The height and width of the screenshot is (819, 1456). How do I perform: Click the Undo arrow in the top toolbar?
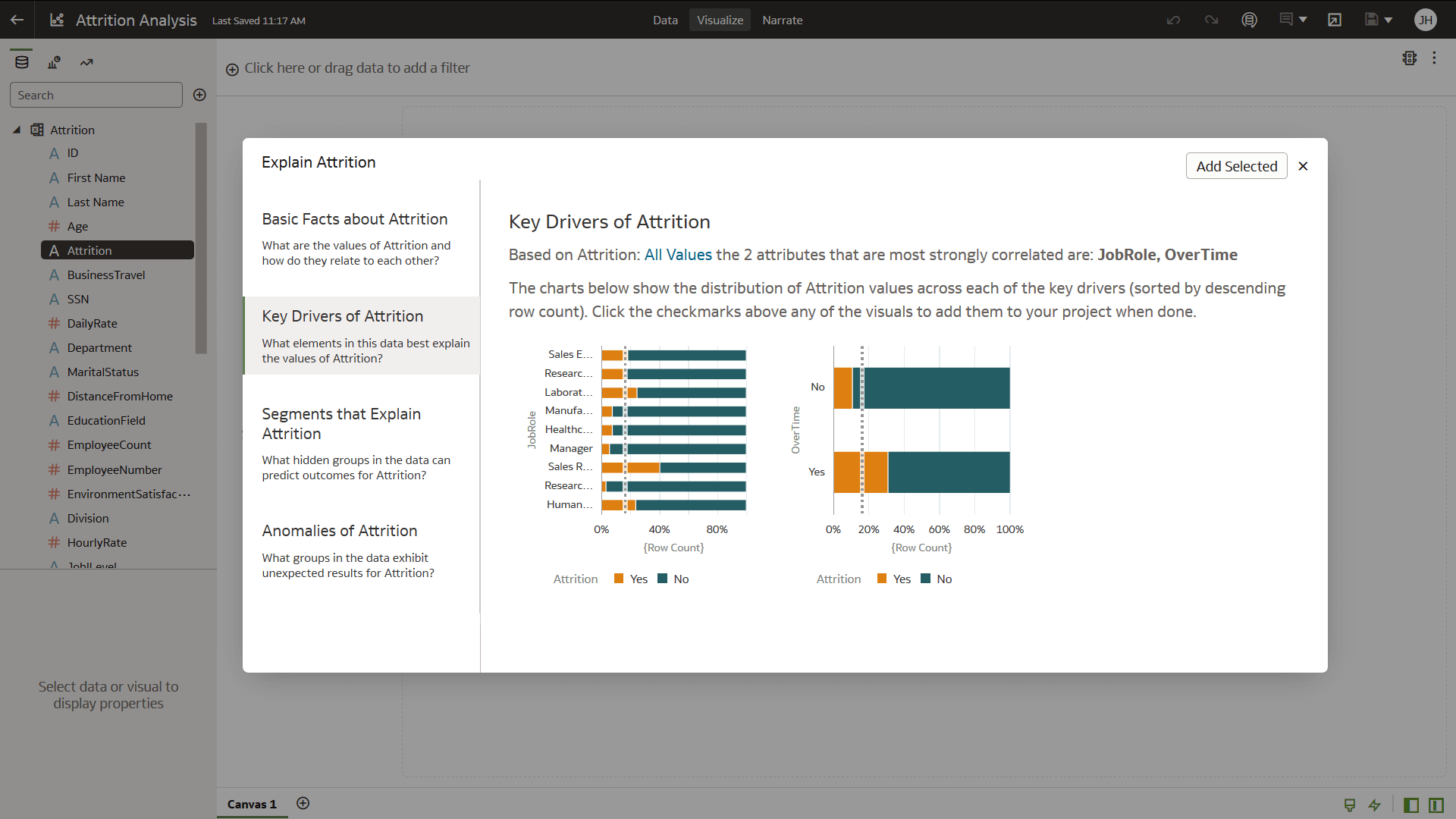[x=1173, y=20]
